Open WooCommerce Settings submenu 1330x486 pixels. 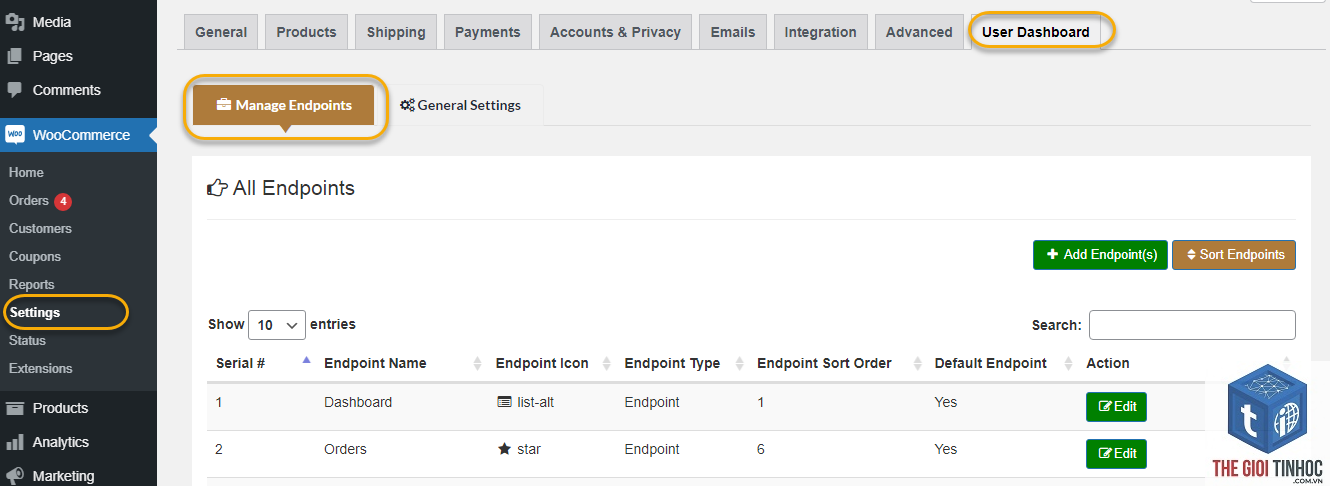pos(35,313)
